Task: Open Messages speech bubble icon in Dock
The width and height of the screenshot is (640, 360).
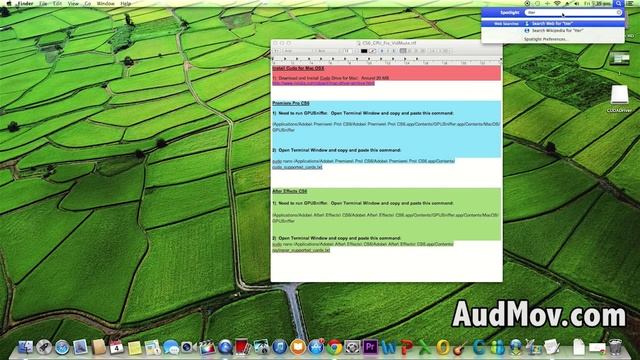Action: point(171,347)
